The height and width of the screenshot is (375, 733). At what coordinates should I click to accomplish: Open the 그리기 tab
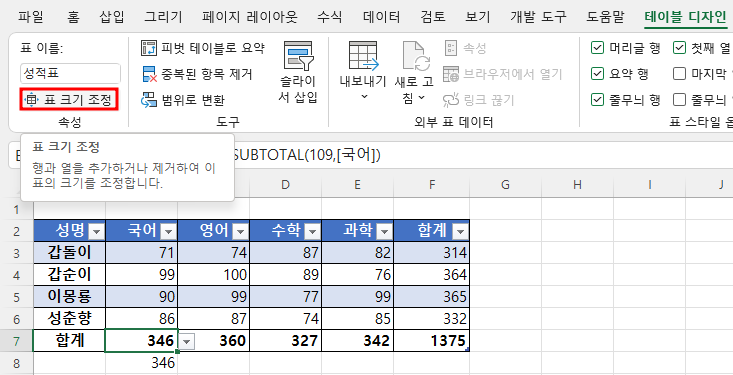pos(163,17)
